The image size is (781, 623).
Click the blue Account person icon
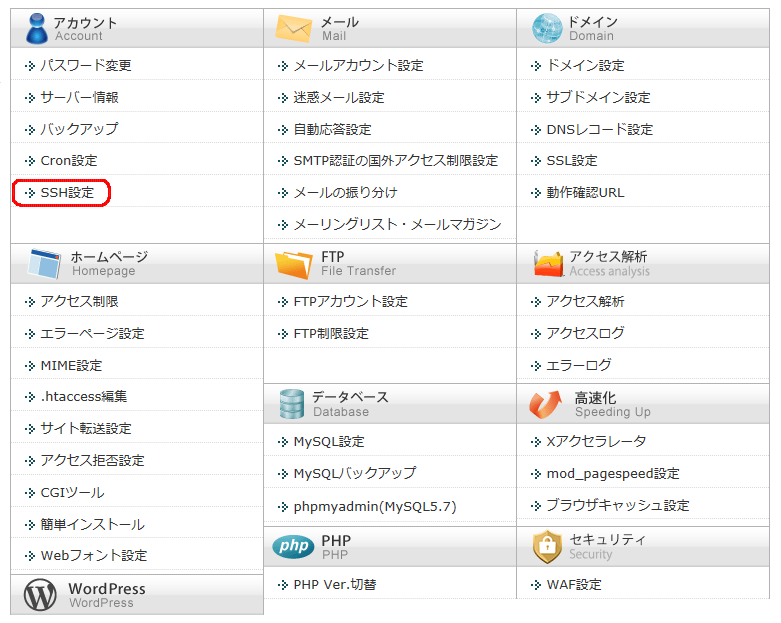[x=37, y=28]
